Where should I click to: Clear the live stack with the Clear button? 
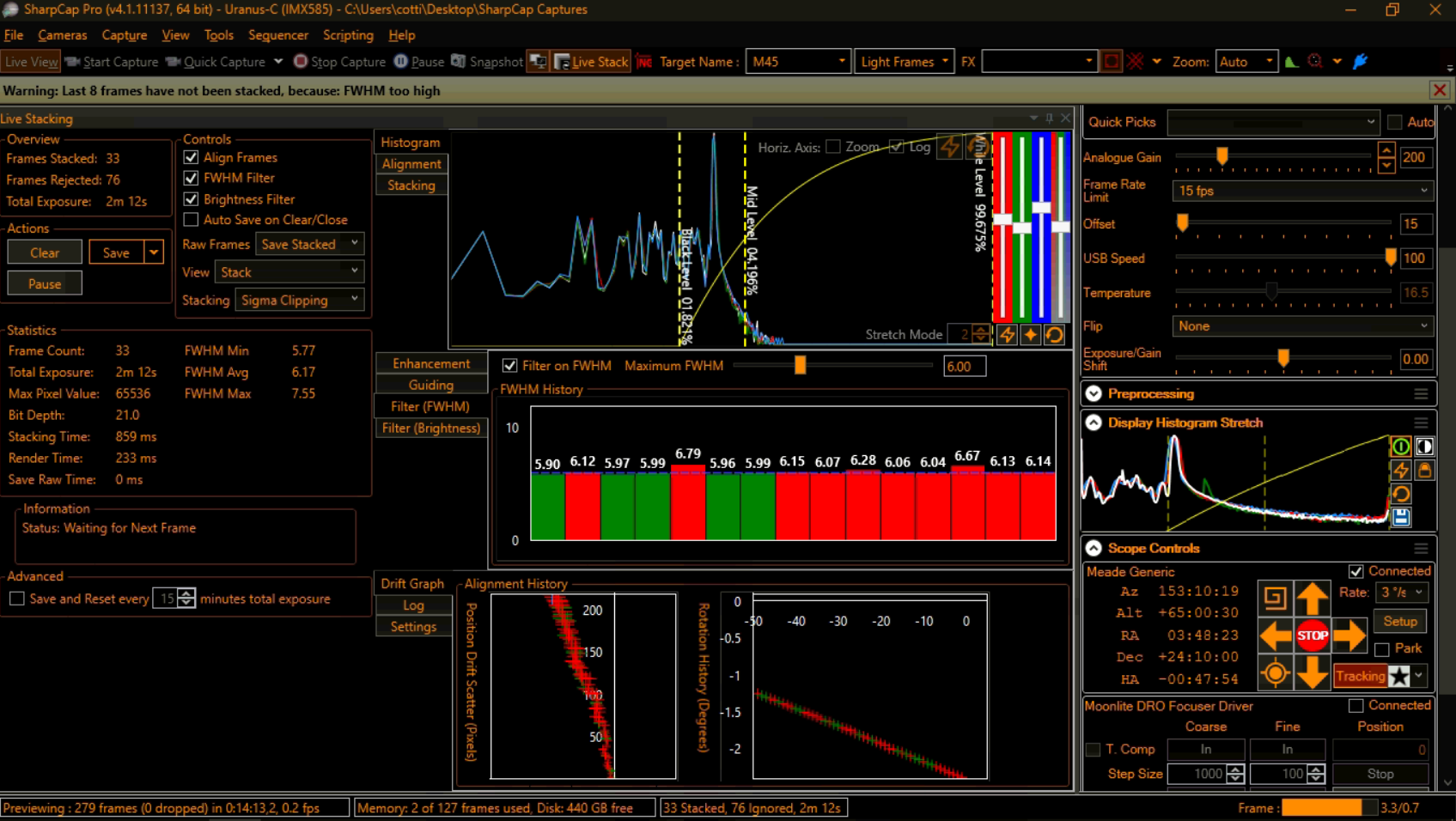point(45,252)
